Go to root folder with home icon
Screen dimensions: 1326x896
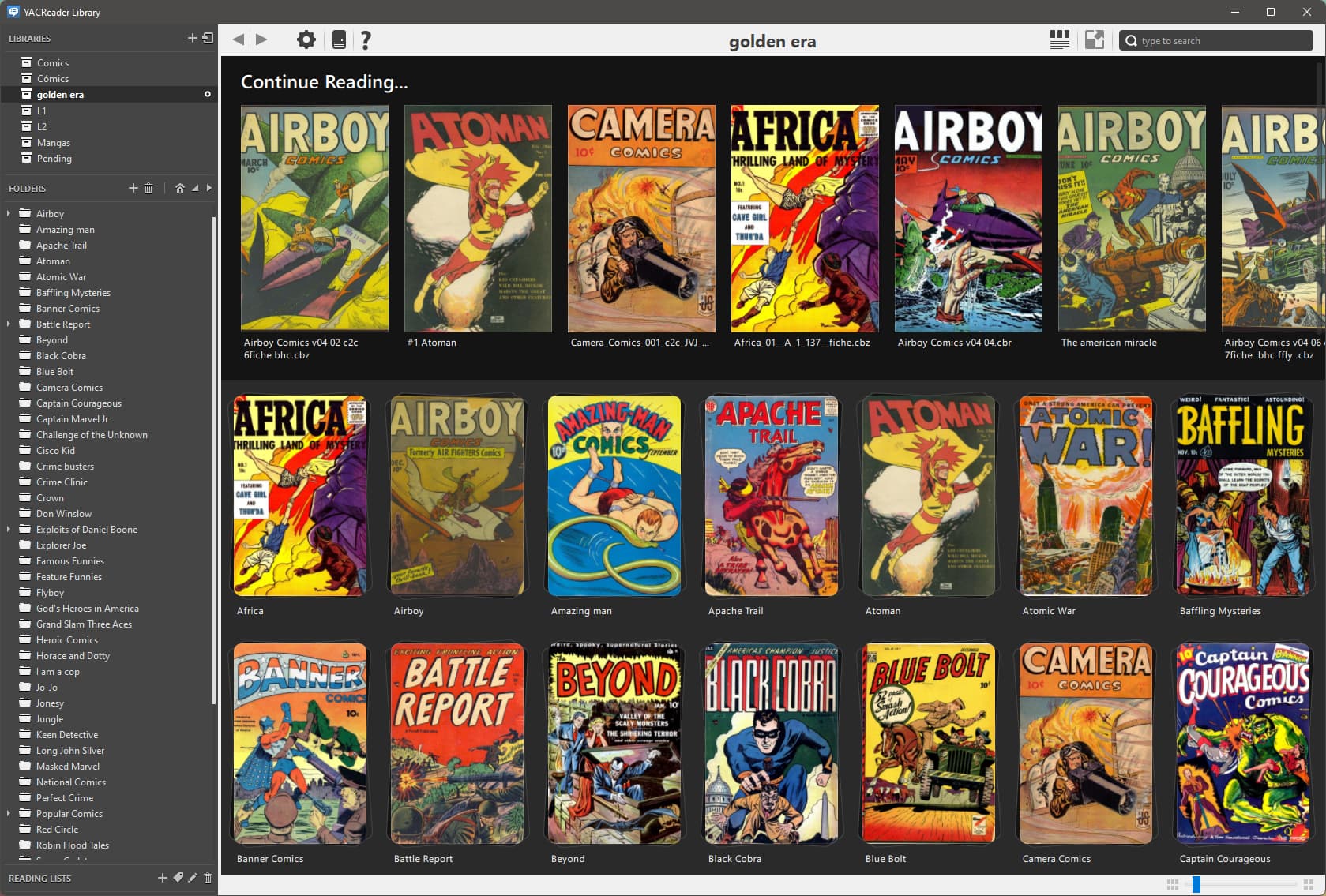179,188
